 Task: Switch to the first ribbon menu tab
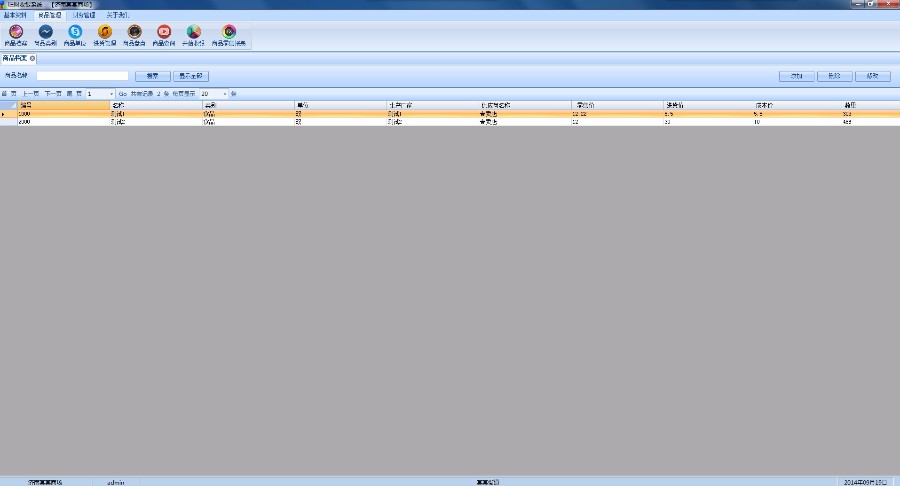(16, 15)
